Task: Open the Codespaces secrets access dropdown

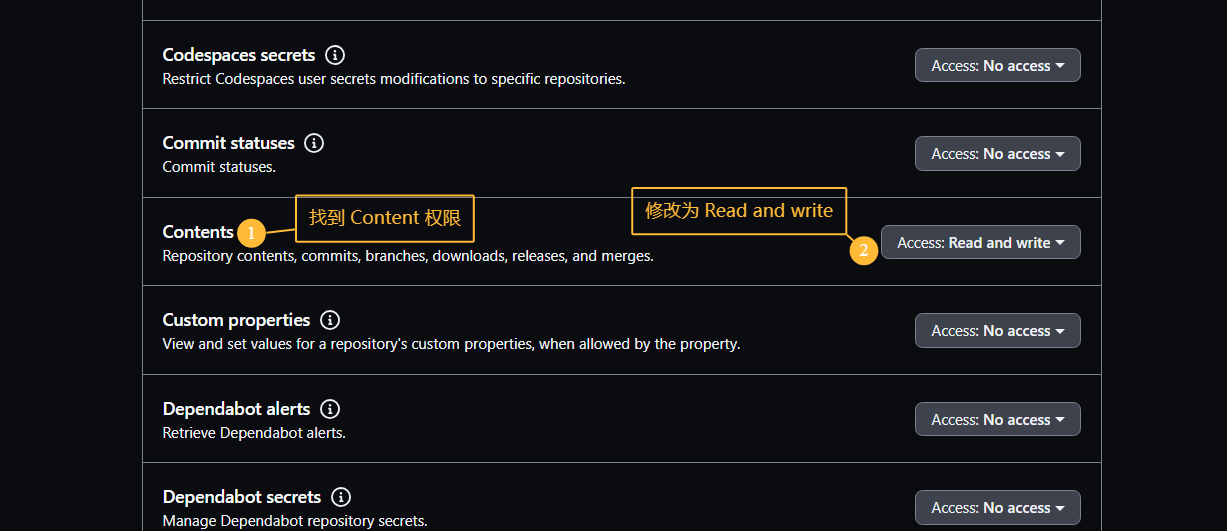Action: pyautogui.click(x=997, y=66)
